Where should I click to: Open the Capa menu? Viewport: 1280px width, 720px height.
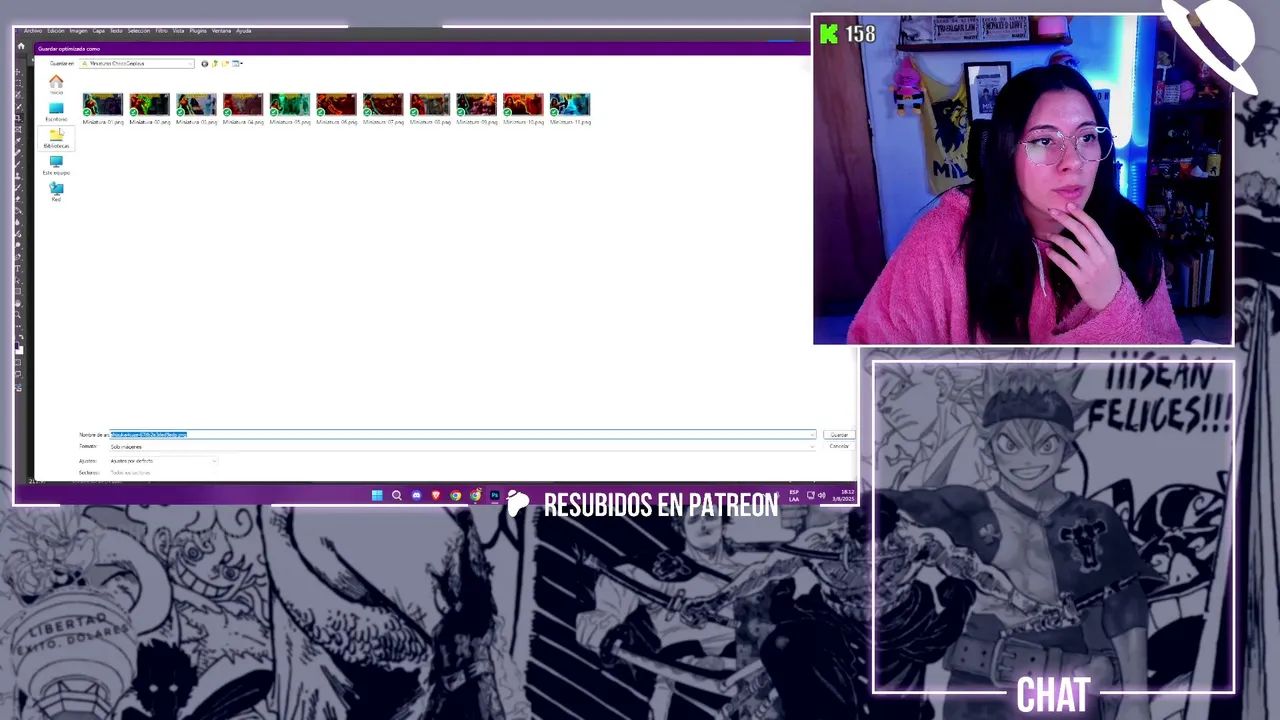click(98, 31)
